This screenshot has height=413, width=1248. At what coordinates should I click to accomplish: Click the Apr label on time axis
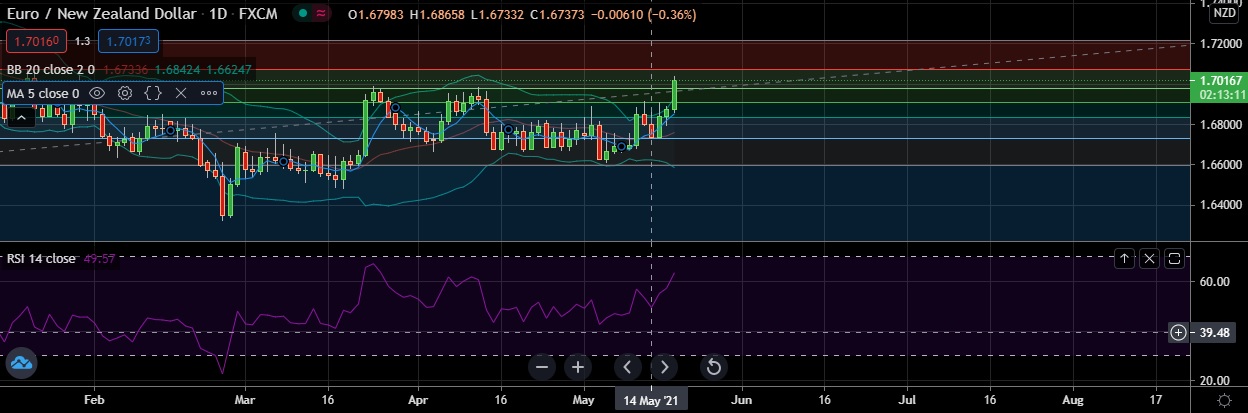coord(419,399)
